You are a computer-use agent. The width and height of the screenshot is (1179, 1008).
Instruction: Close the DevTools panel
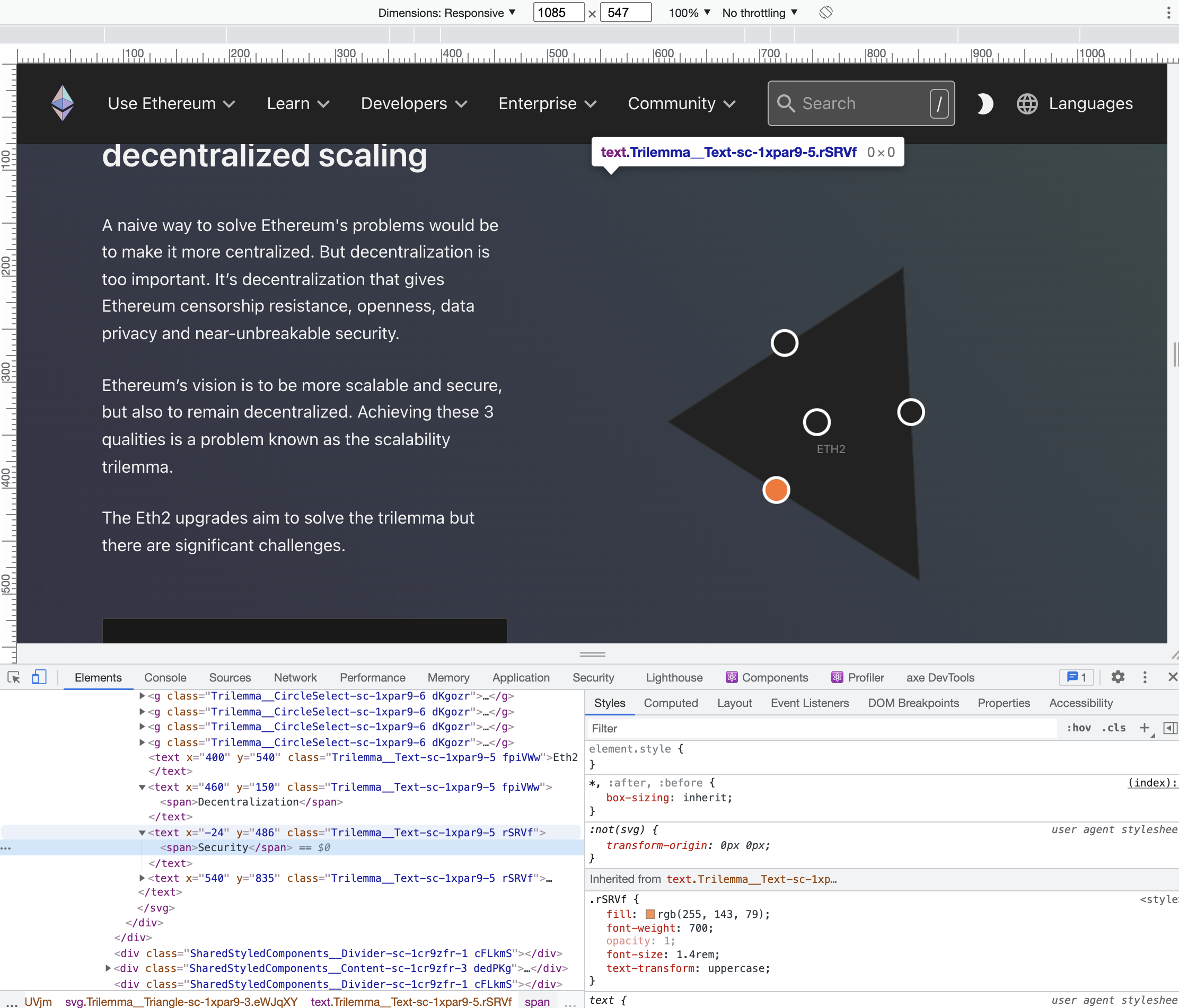(x=1172, y=677)
